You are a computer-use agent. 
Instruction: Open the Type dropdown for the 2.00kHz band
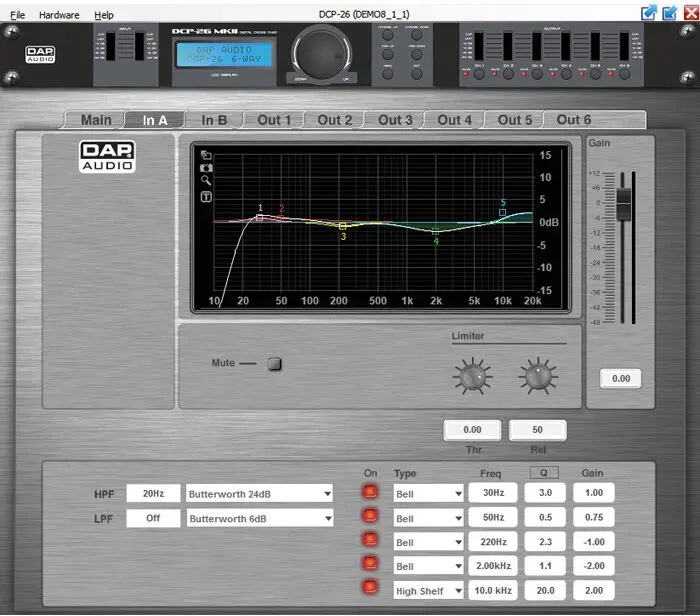pyautogui.click(x=428, y=566)
